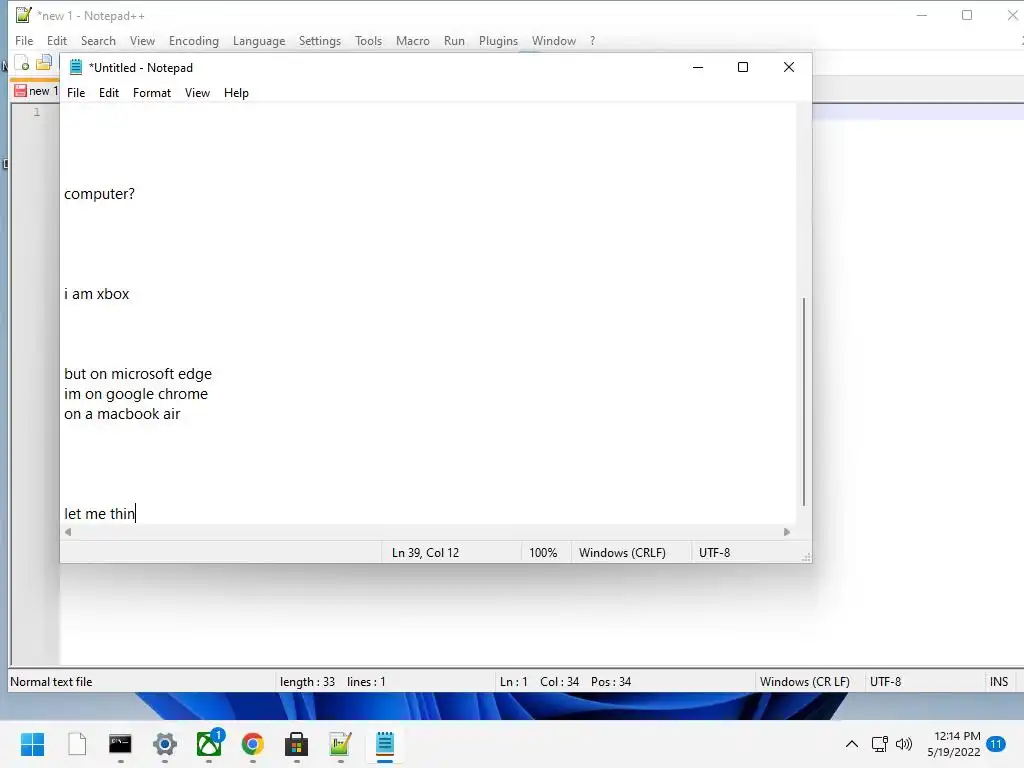1024x768 pixels.
Task: Open Settings gear in the taskbar
Action: (165, 744)
